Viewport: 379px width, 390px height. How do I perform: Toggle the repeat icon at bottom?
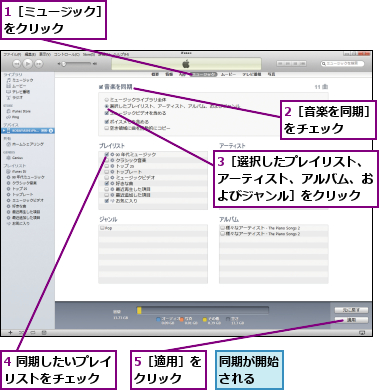pyautogui.click(x=33, y=332)
